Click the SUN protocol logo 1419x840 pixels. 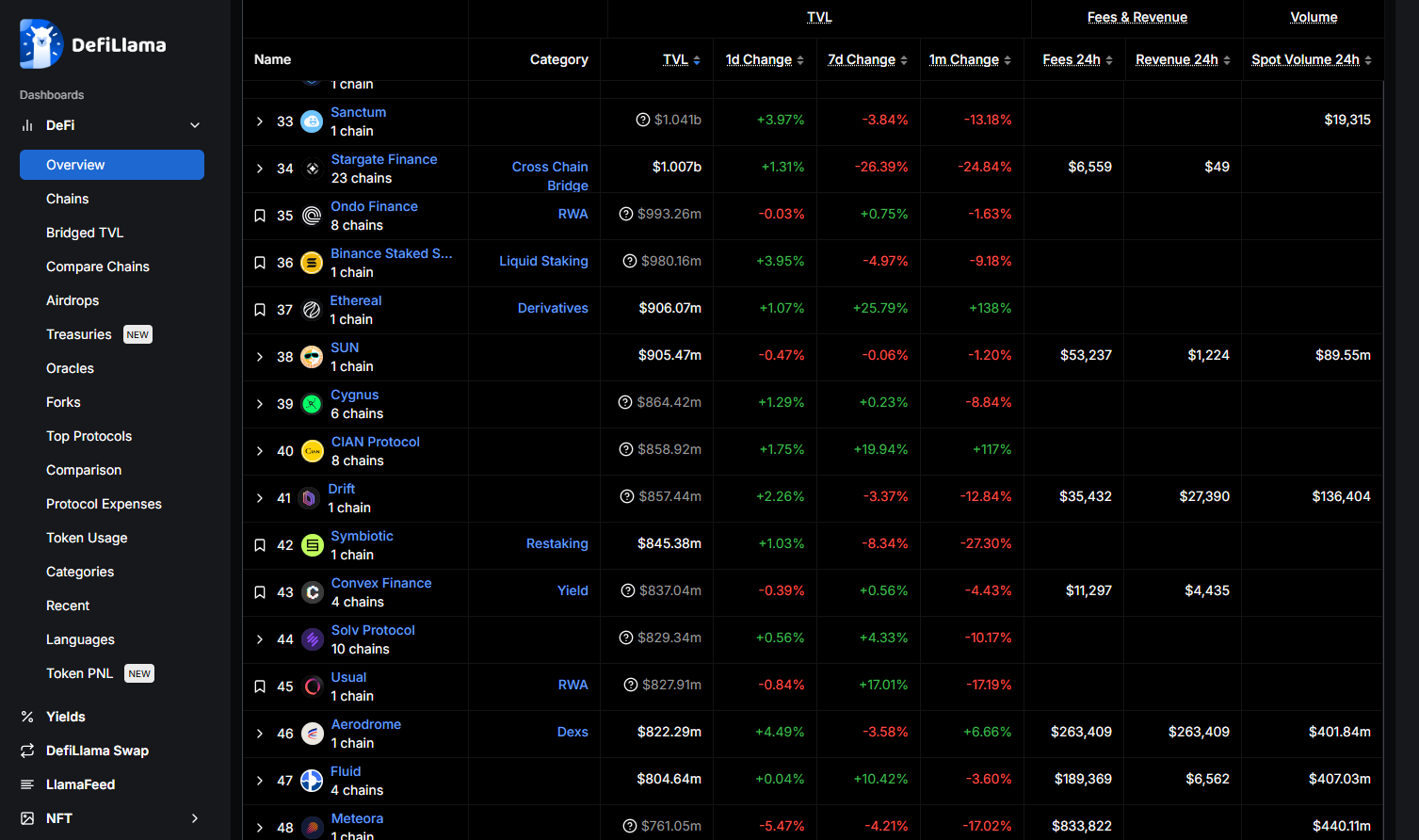pyautogui.click(x=312, y=357)
